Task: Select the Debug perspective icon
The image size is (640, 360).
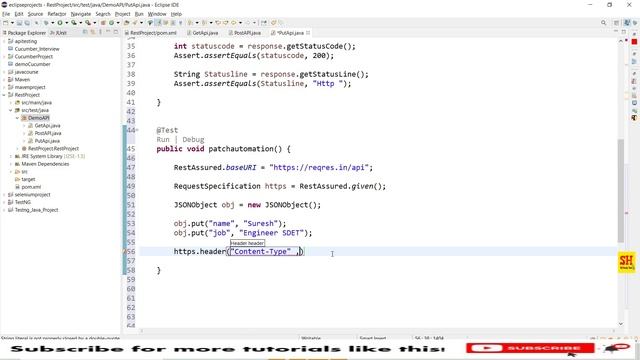Action: [635, 23]
